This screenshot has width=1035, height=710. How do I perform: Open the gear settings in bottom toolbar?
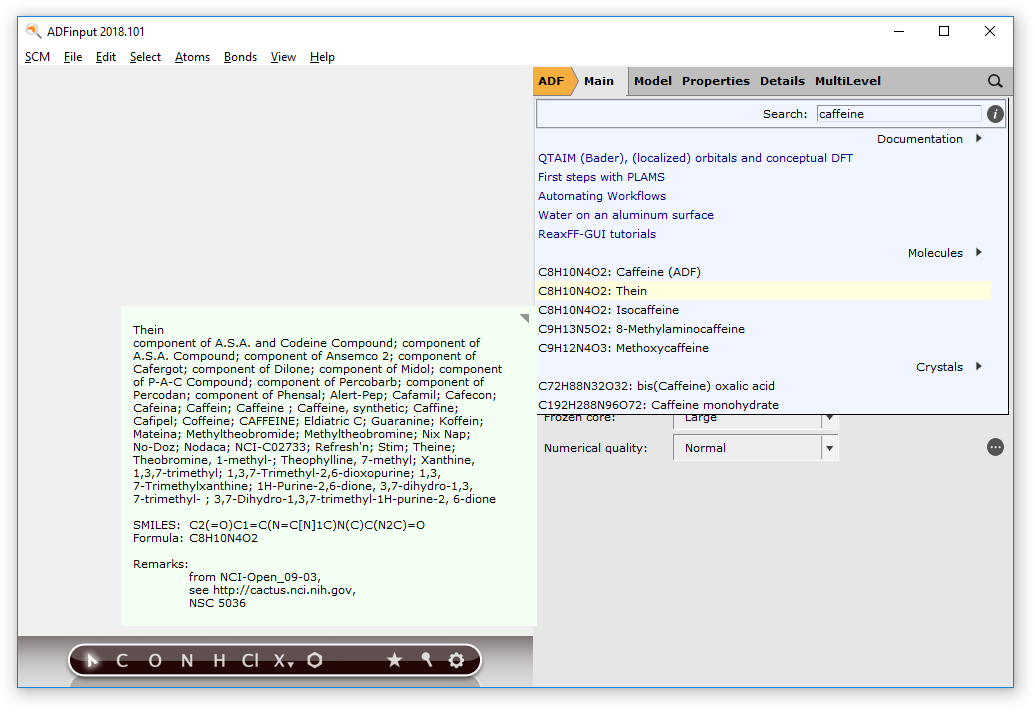[456, 660]
